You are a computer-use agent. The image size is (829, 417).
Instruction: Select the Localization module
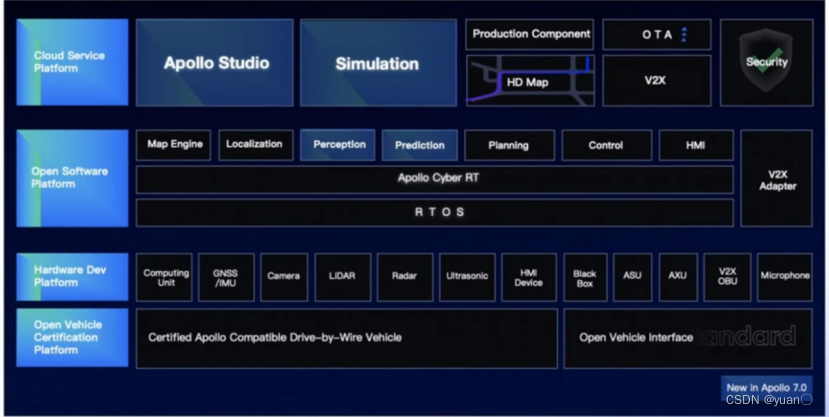point(256,145)
